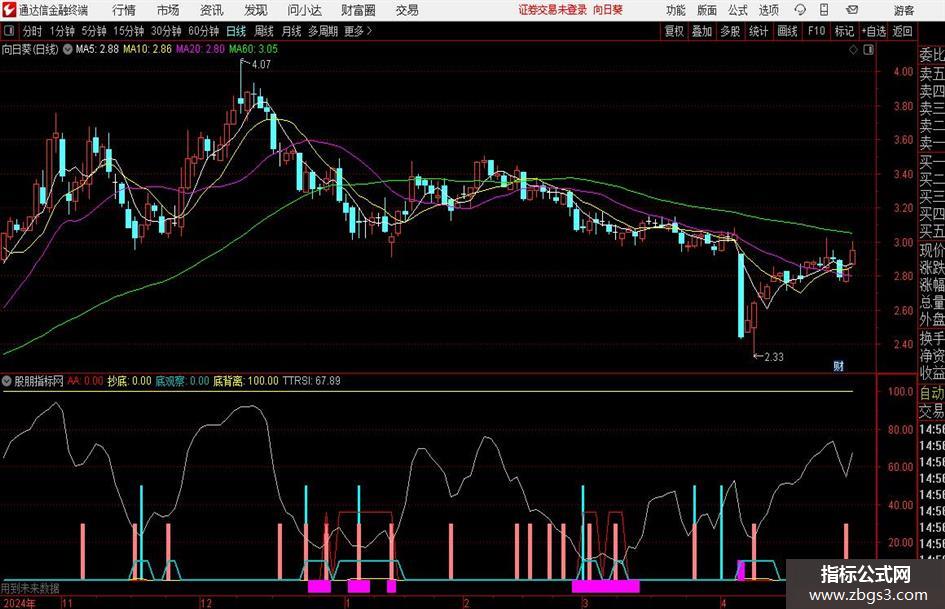Switch to 1分钟 period tab
The height and width of the screenshot is (609, 945).
tap(61, 31)
